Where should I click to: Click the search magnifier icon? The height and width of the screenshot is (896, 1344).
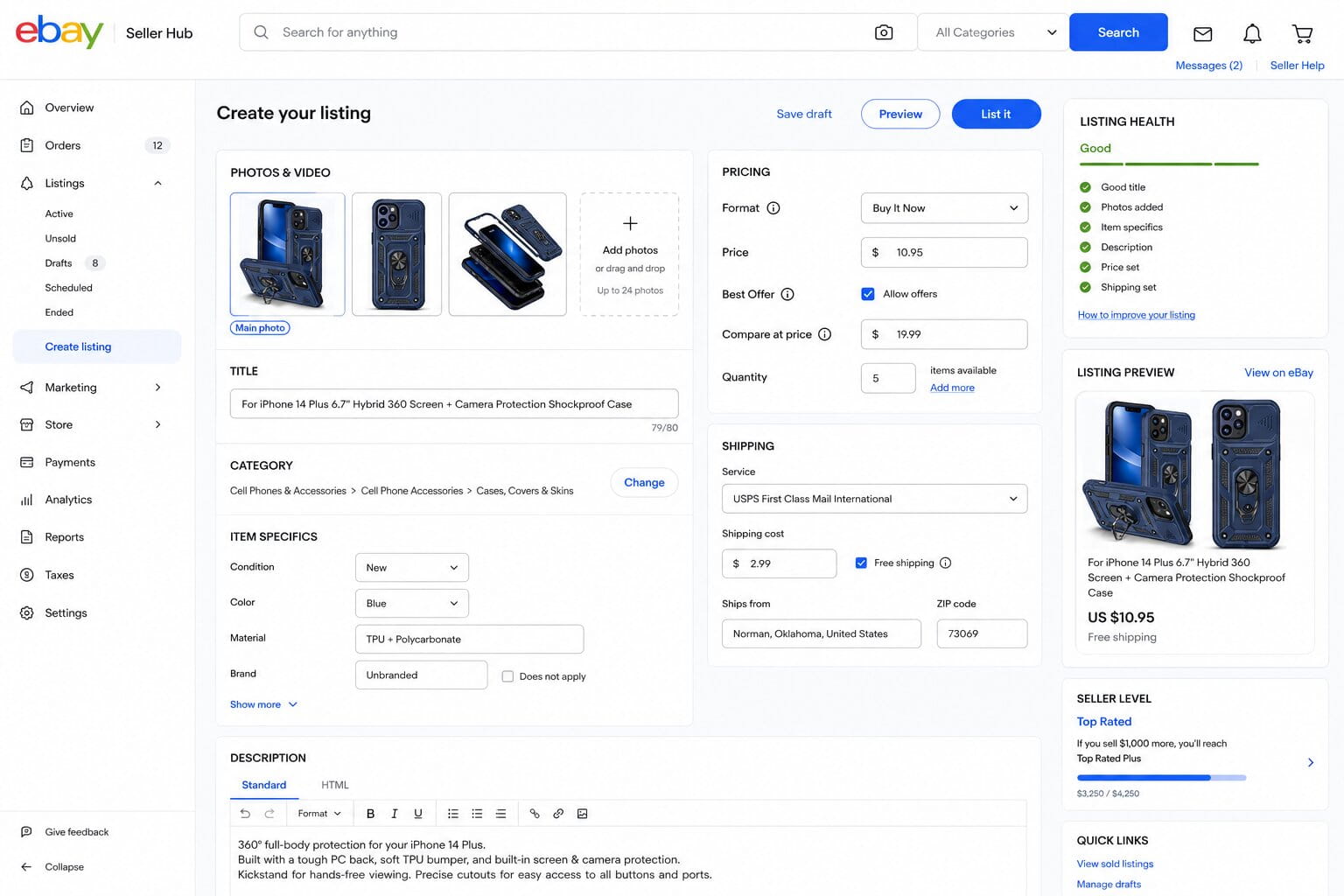coord(261,32)
